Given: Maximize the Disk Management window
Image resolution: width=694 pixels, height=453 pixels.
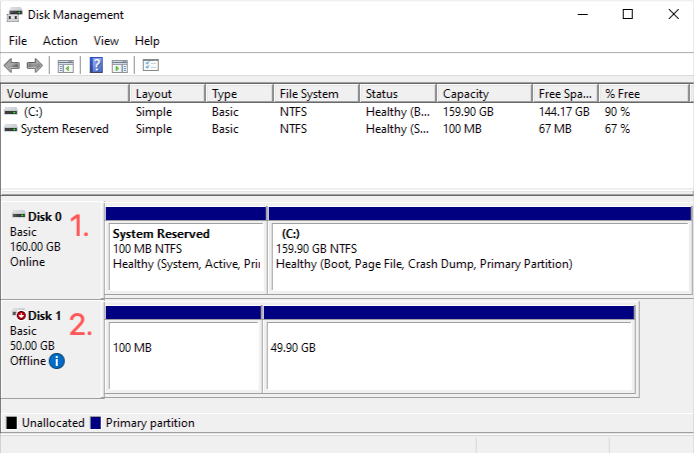Looking at the screenshot, I should [x=628, y=15].
